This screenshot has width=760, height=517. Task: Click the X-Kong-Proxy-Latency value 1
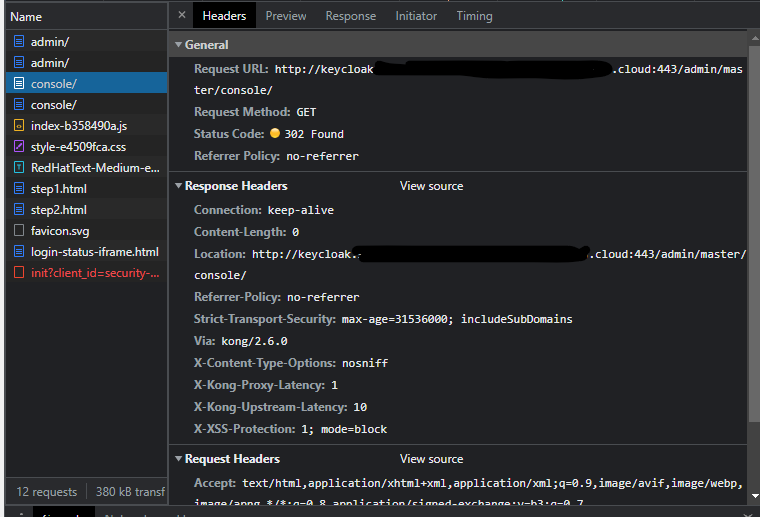click(334, 385)
